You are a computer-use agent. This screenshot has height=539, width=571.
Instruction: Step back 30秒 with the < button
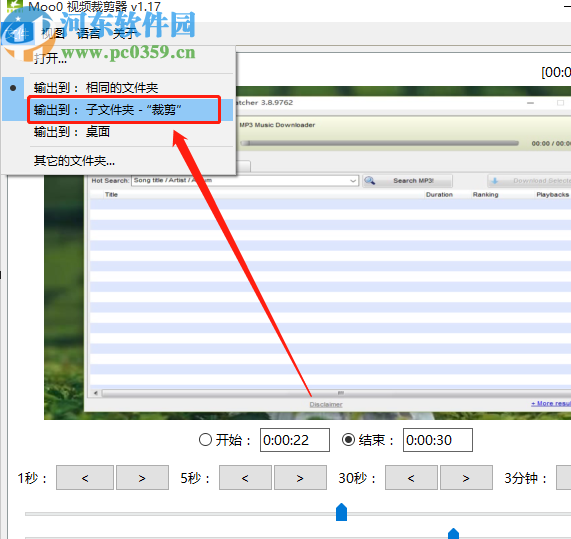[411, 477]
